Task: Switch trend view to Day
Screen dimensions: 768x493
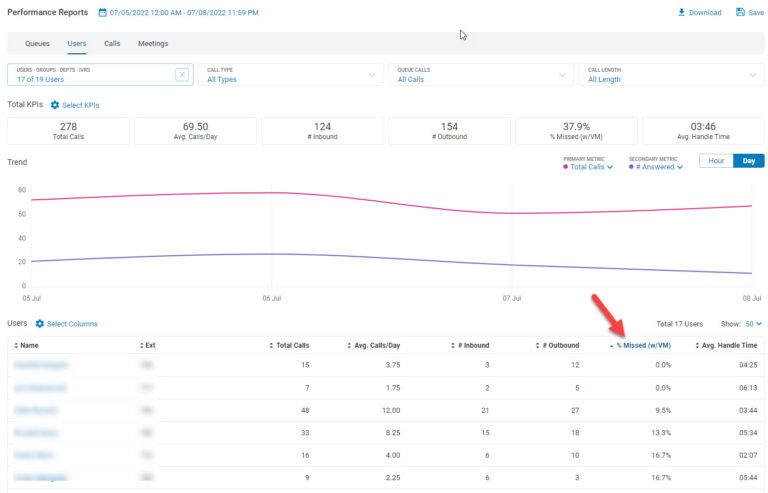Action: click(748, 161)
